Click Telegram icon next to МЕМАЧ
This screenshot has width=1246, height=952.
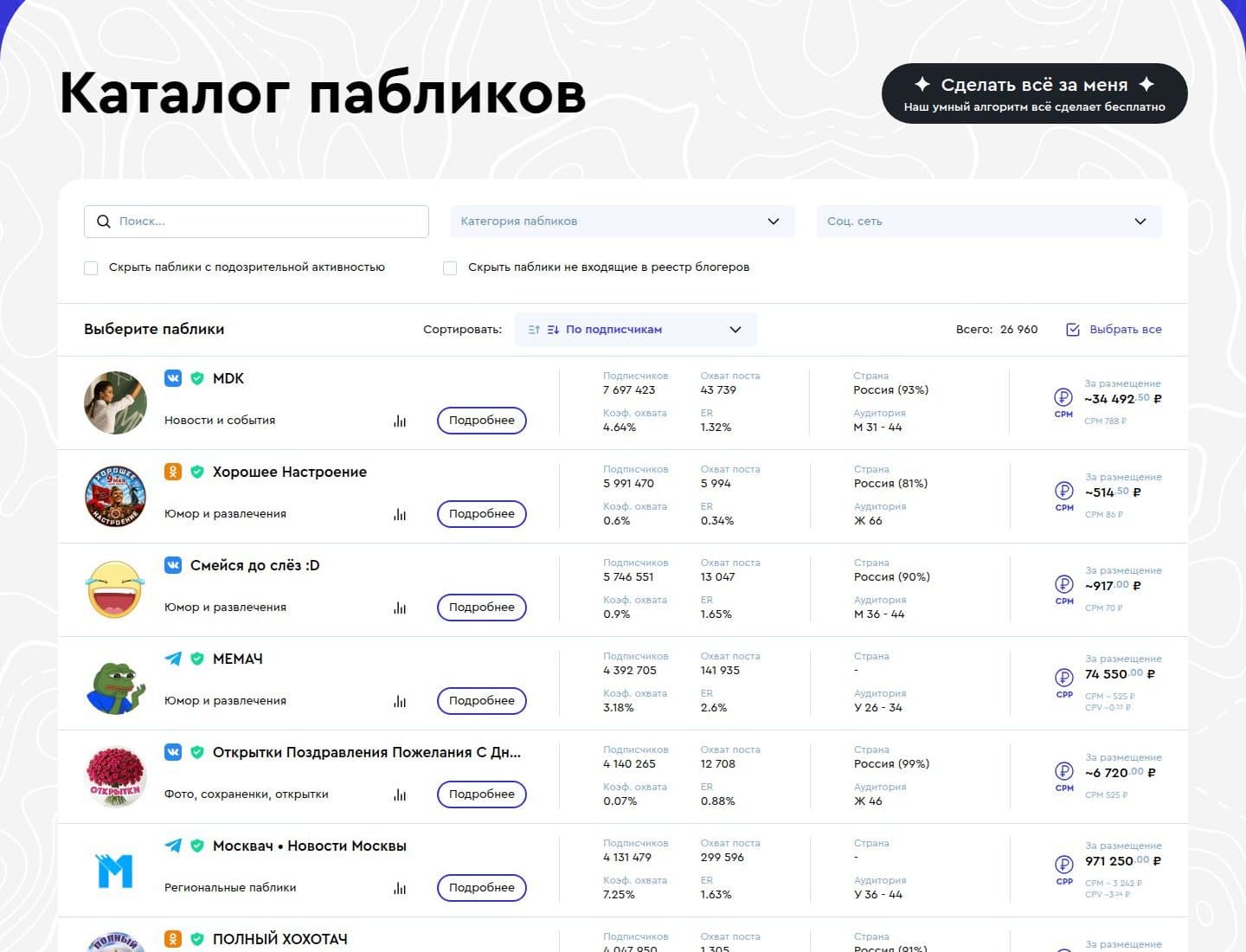tap(173, 659)
